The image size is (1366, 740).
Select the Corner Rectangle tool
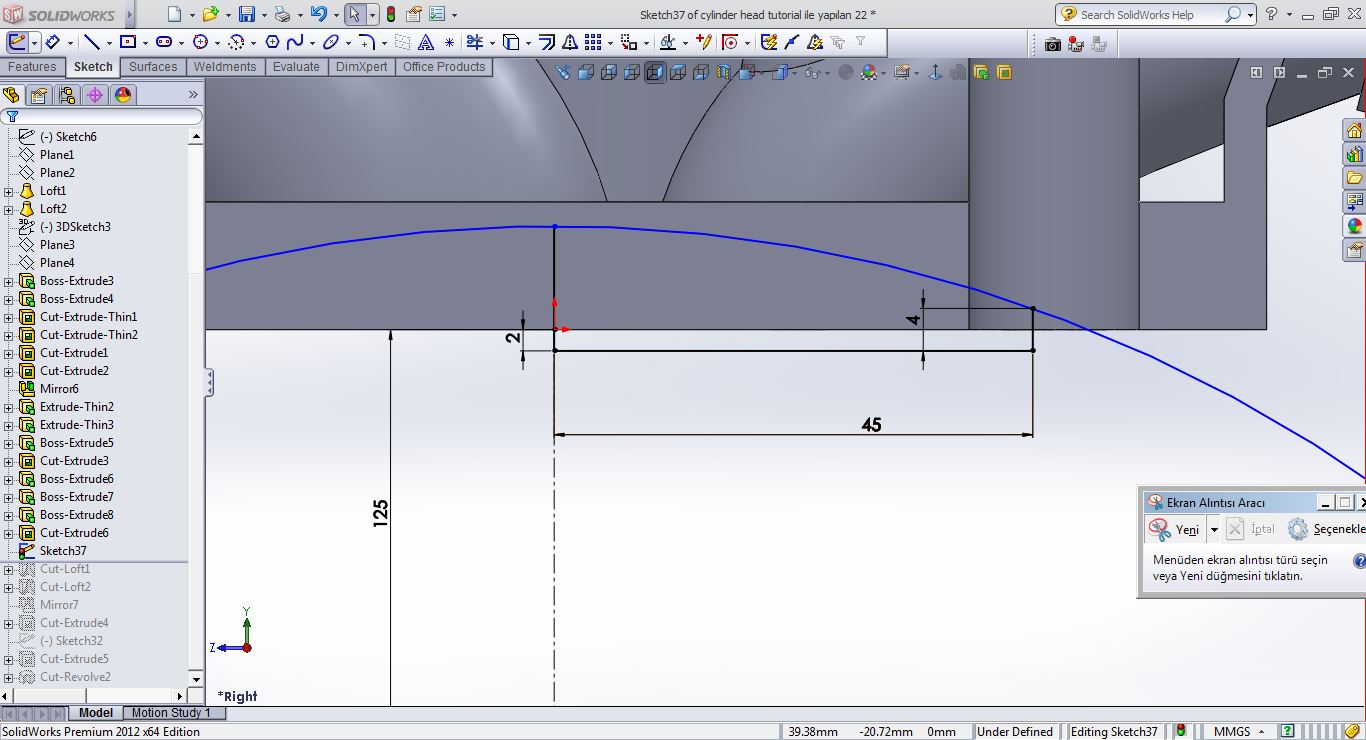point(128,42)
